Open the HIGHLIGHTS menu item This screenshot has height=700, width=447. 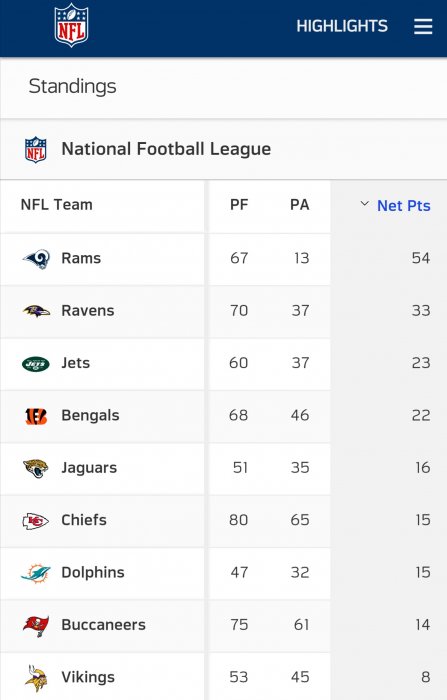(x=342, y=26)
